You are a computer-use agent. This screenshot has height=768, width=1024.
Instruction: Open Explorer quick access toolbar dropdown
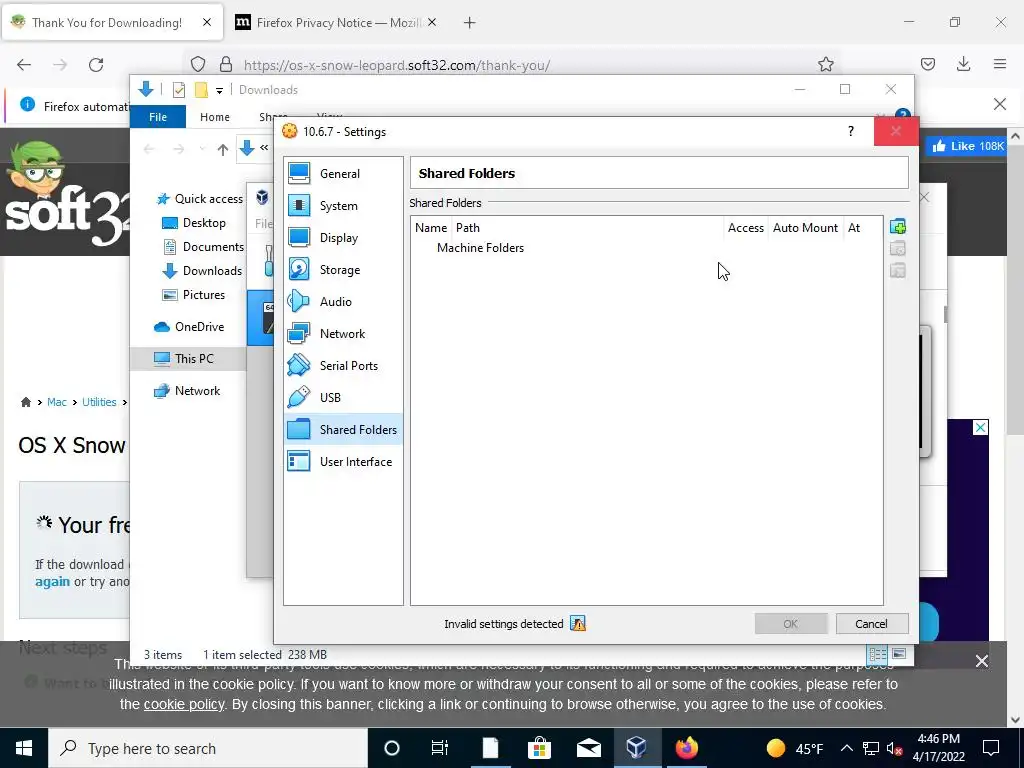coord(219,90)
